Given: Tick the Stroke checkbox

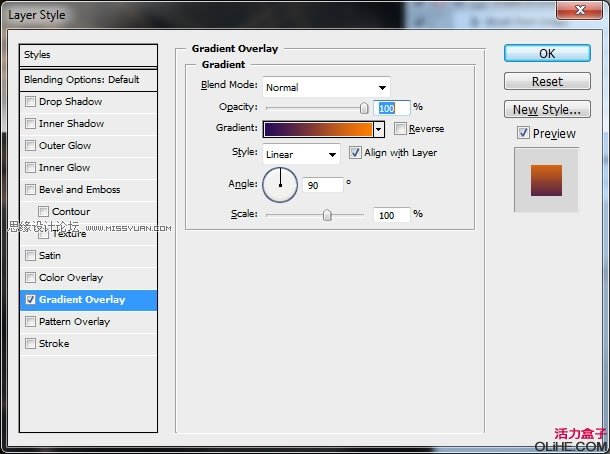Looking at the screenshot, I should (30, 344).
